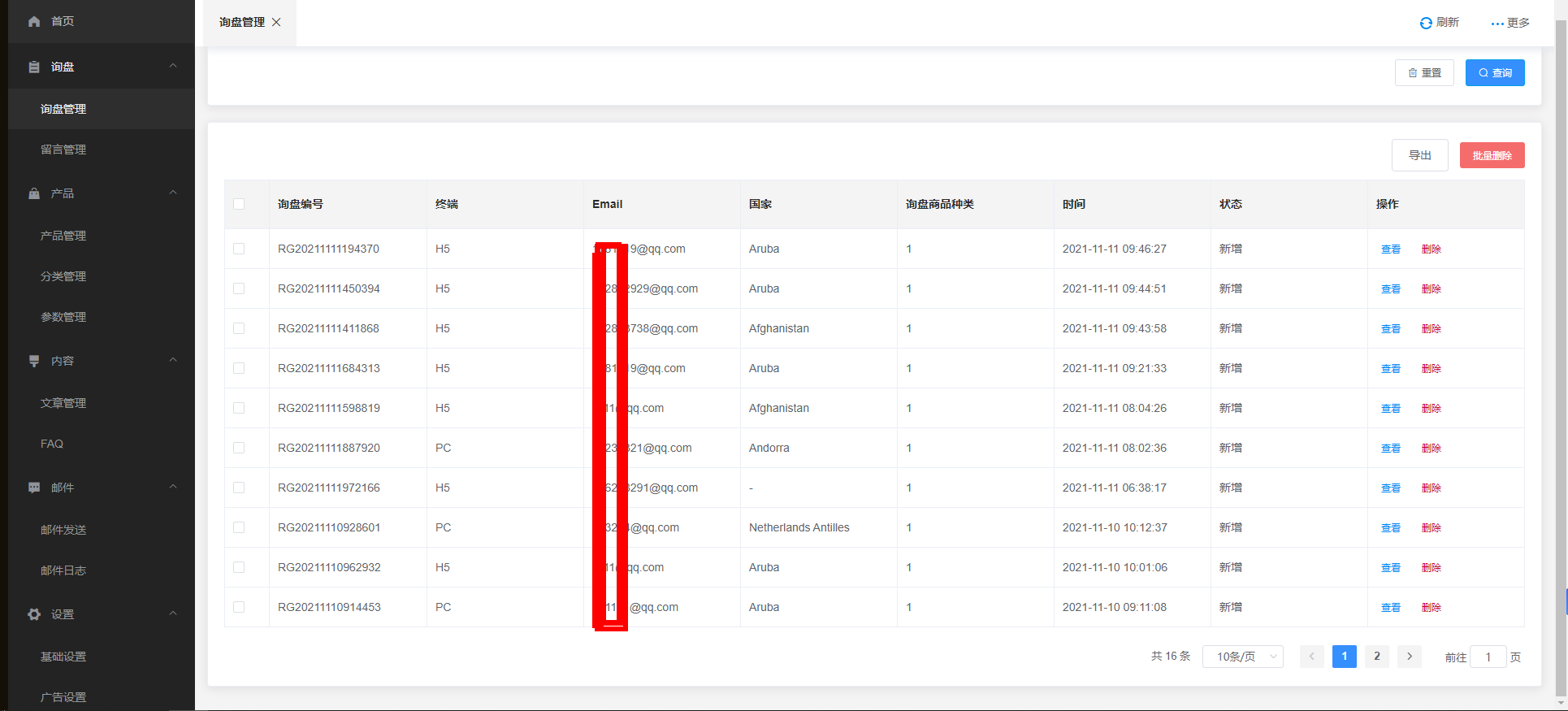This screenshot has width=1568, height=711.
Task: Click the 内容 icon in sidebar
Action: tap(34, 361)
